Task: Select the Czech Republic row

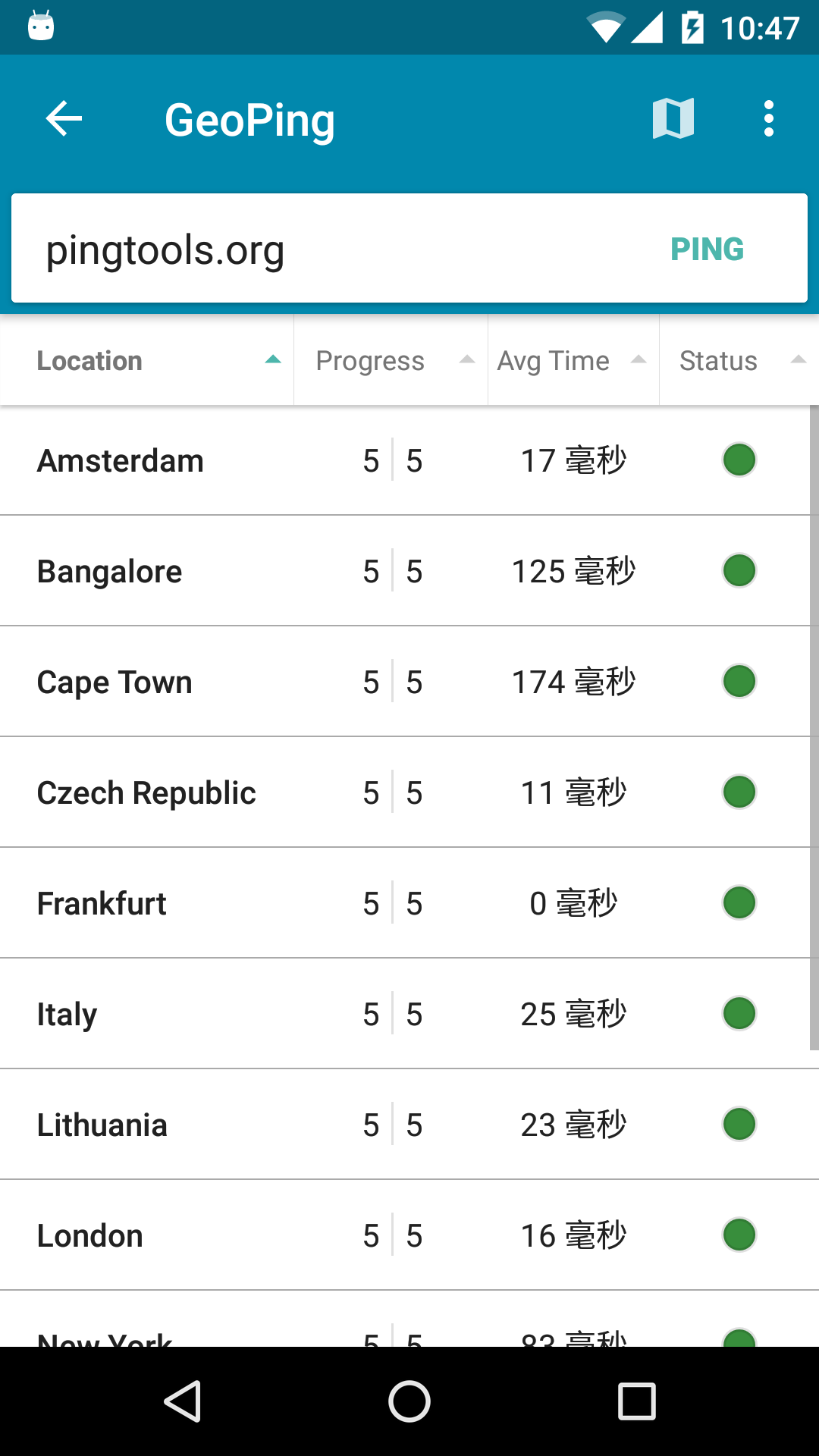Action: coord(405,792)
